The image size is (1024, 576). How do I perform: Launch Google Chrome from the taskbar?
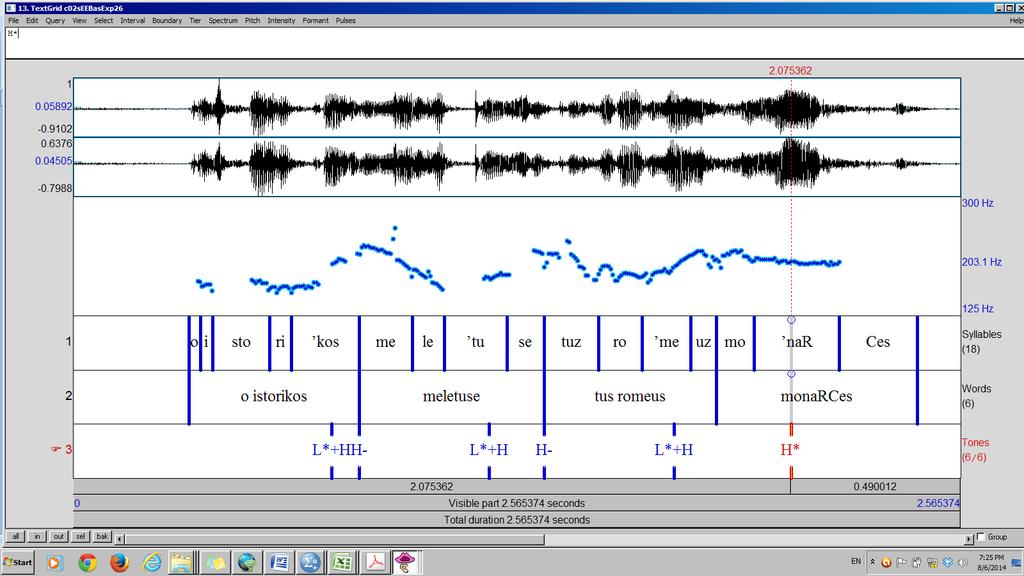tap(87, 562)
